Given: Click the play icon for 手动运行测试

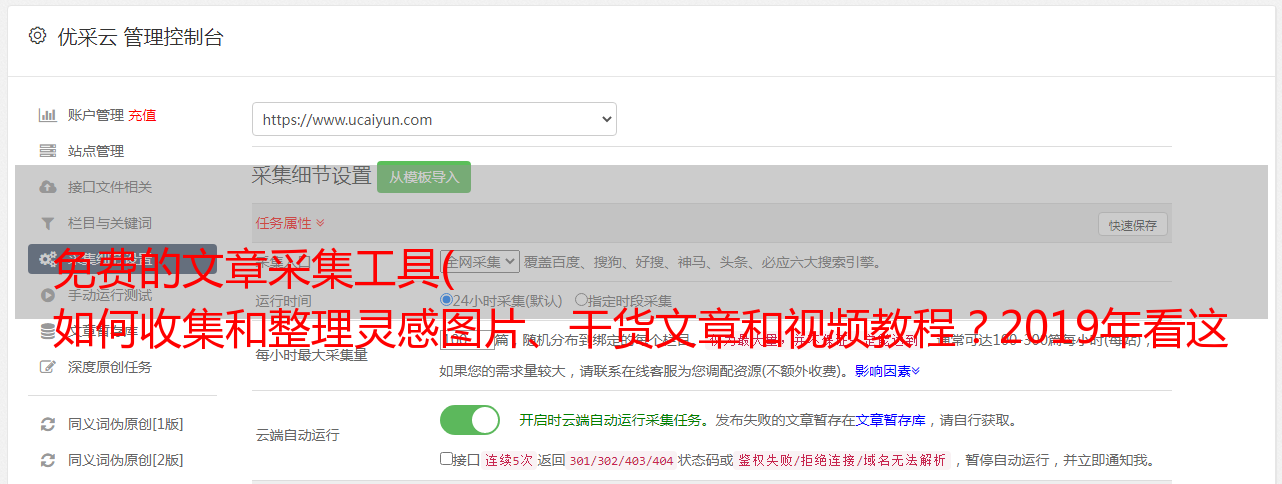Looking at the screenshot, I should pyautogui.click(x=47, y=295).
